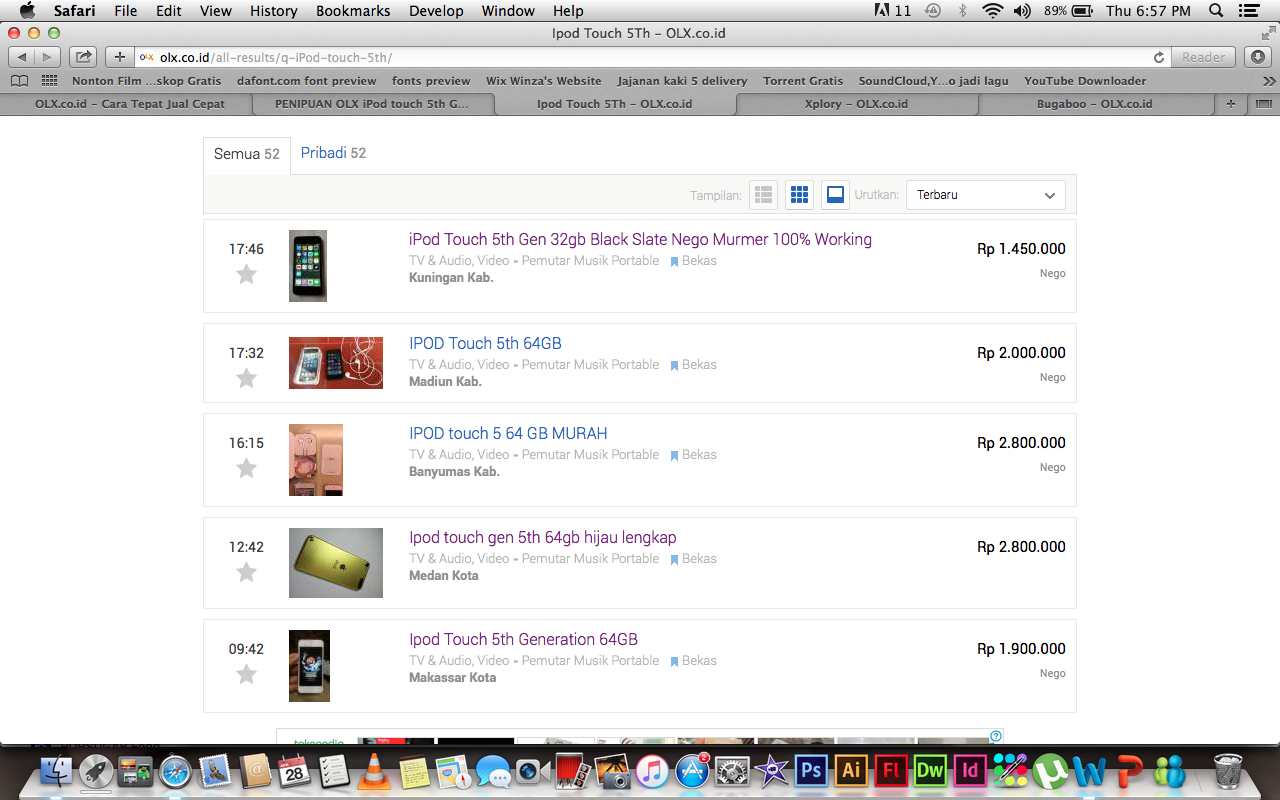This screenshot has height=800, width=1280.
Task: Select the Semua 52 tab
Action: tap(247, 155)
